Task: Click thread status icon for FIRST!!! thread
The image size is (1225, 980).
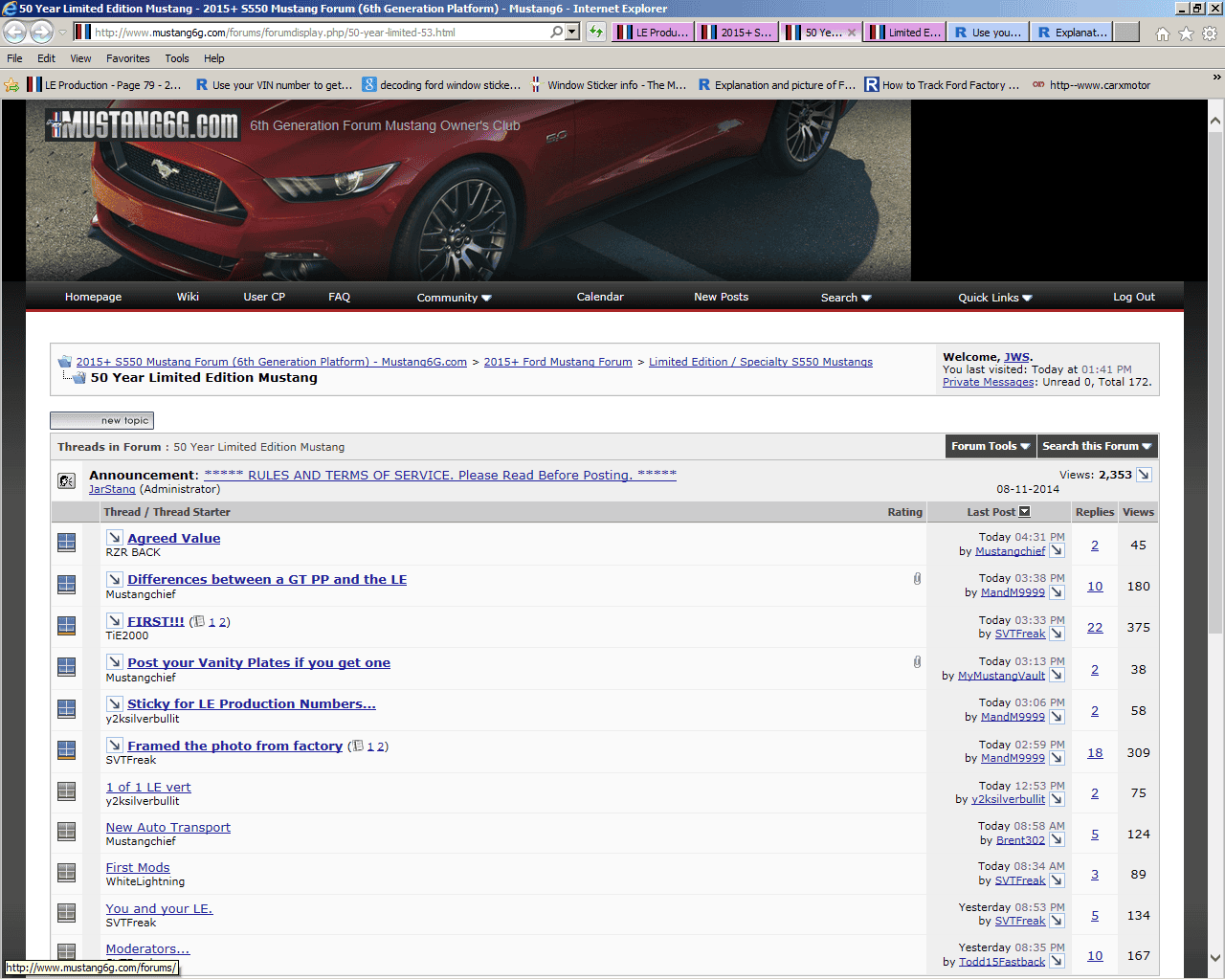Action: pyautogui.click(x=66, y=626)
